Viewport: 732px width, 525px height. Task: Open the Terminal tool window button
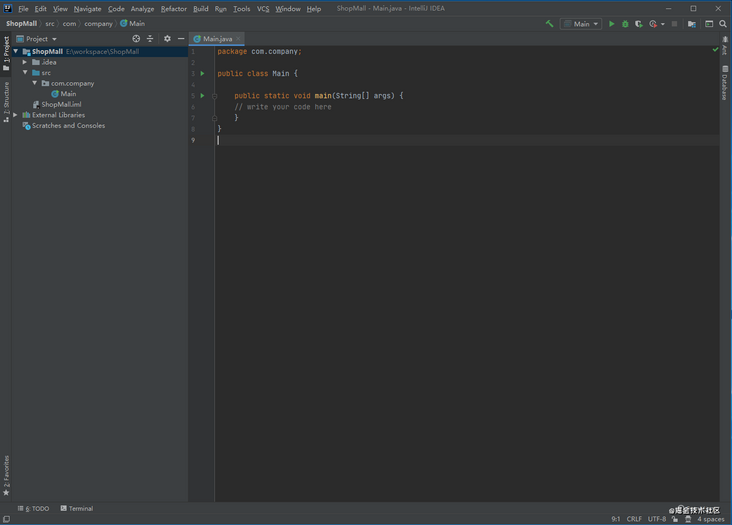point(77,509)
